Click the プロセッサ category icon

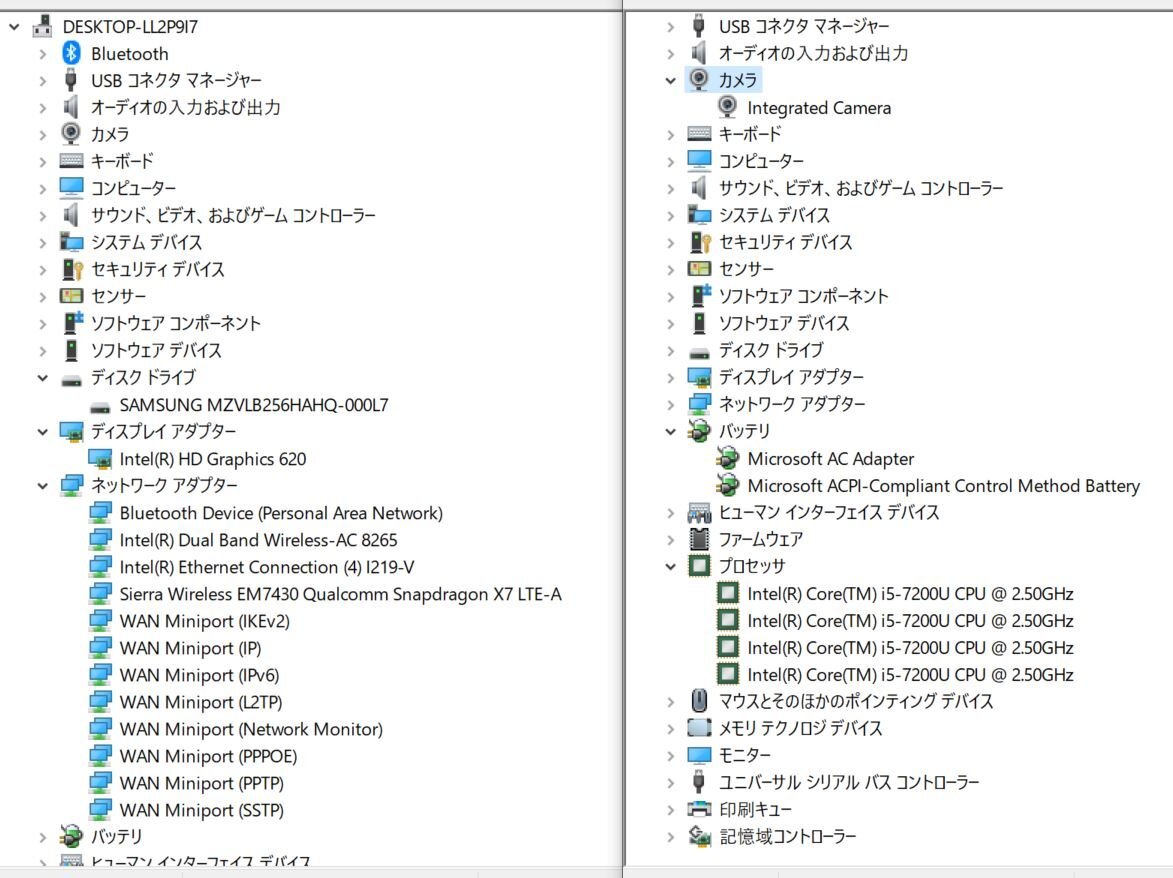pyautogui.click(x=699, y=565)
